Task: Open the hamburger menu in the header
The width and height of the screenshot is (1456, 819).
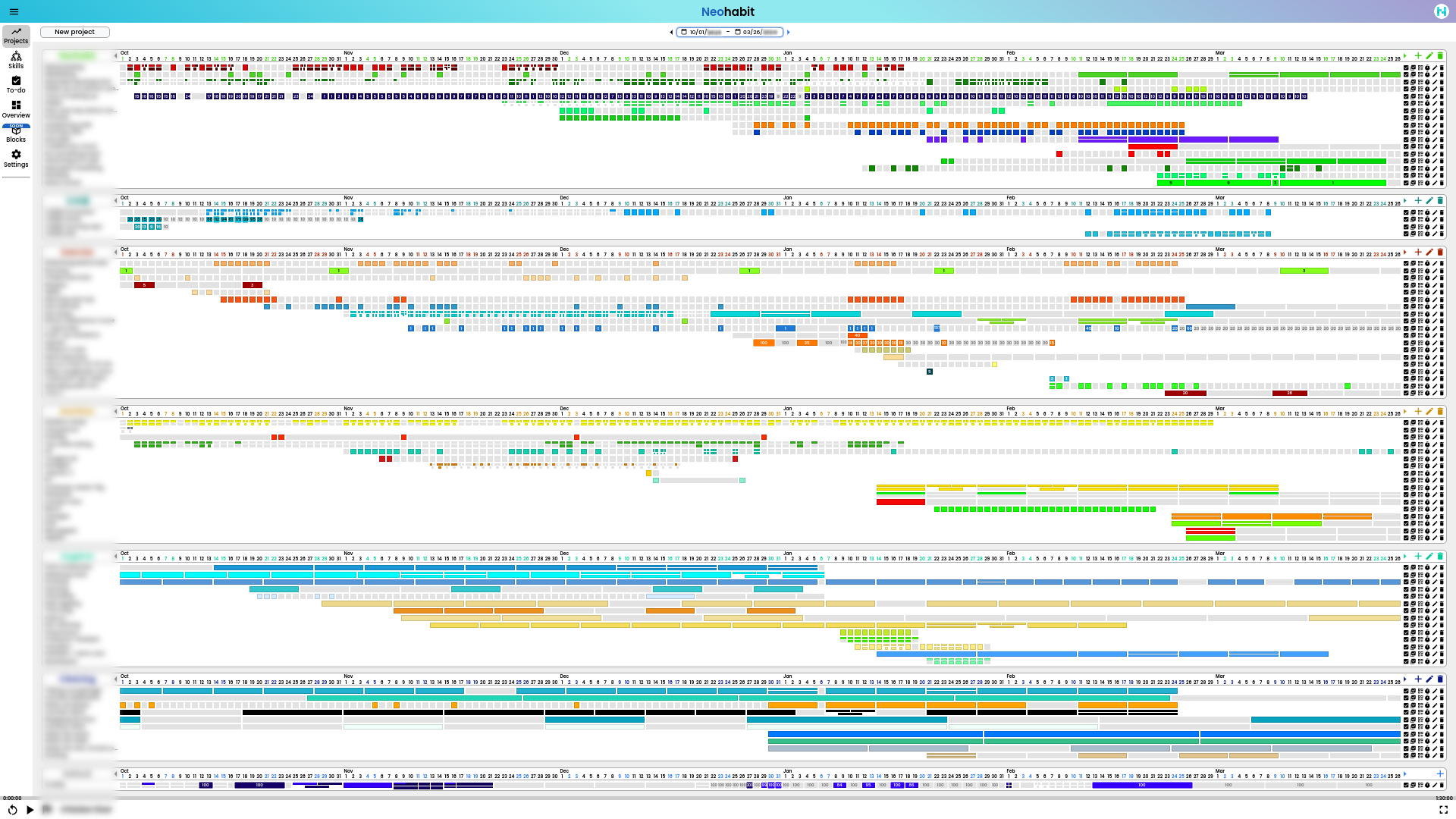Action: 14,11
